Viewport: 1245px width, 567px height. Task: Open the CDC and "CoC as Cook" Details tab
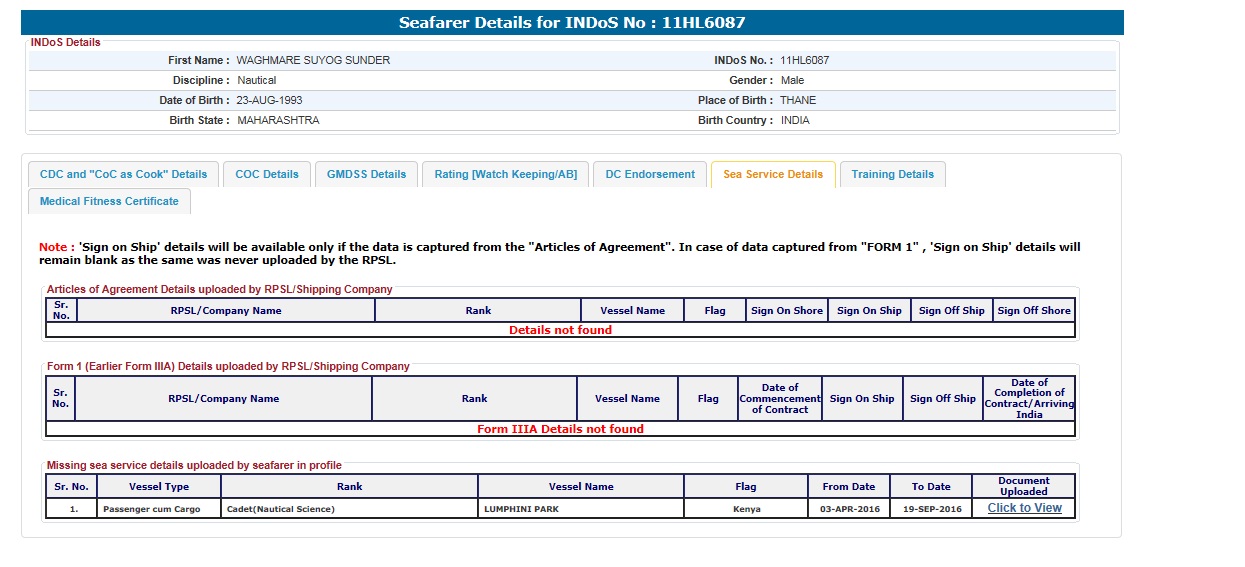point(123,174)
